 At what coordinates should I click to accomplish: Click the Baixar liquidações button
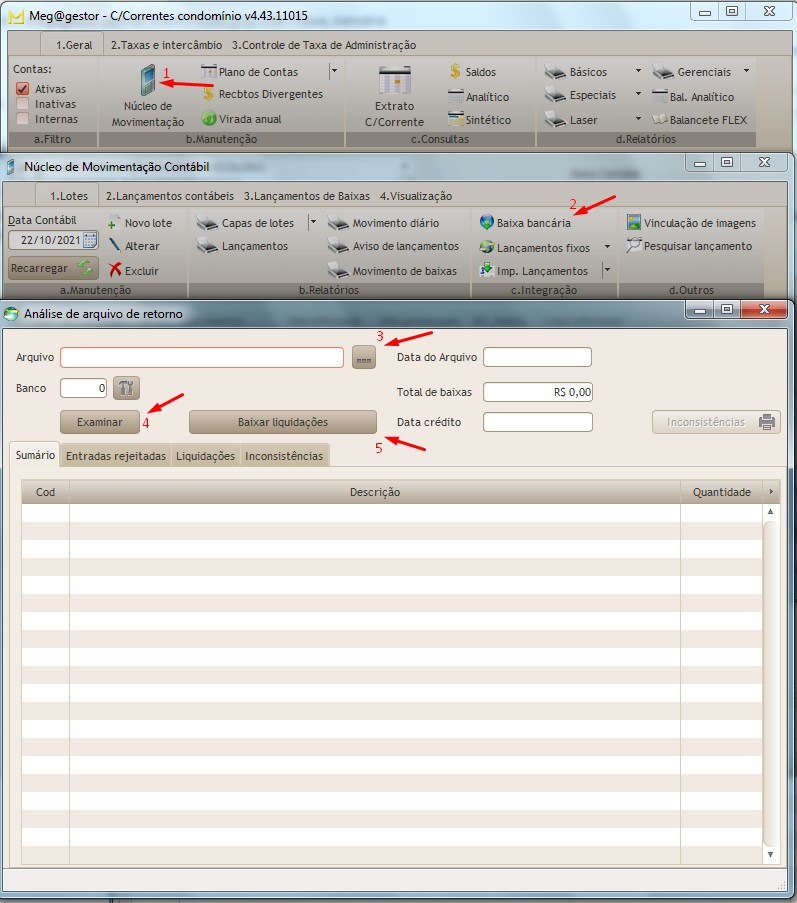(282, 422)
